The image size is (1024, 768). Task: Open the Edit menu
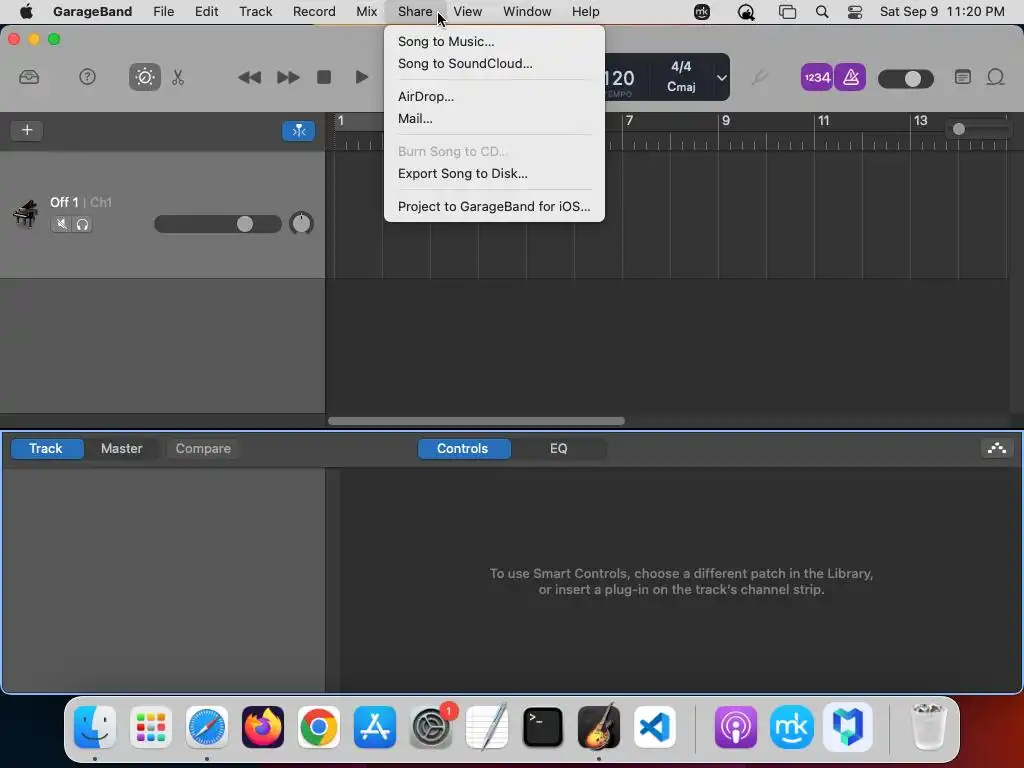point(206,11)
